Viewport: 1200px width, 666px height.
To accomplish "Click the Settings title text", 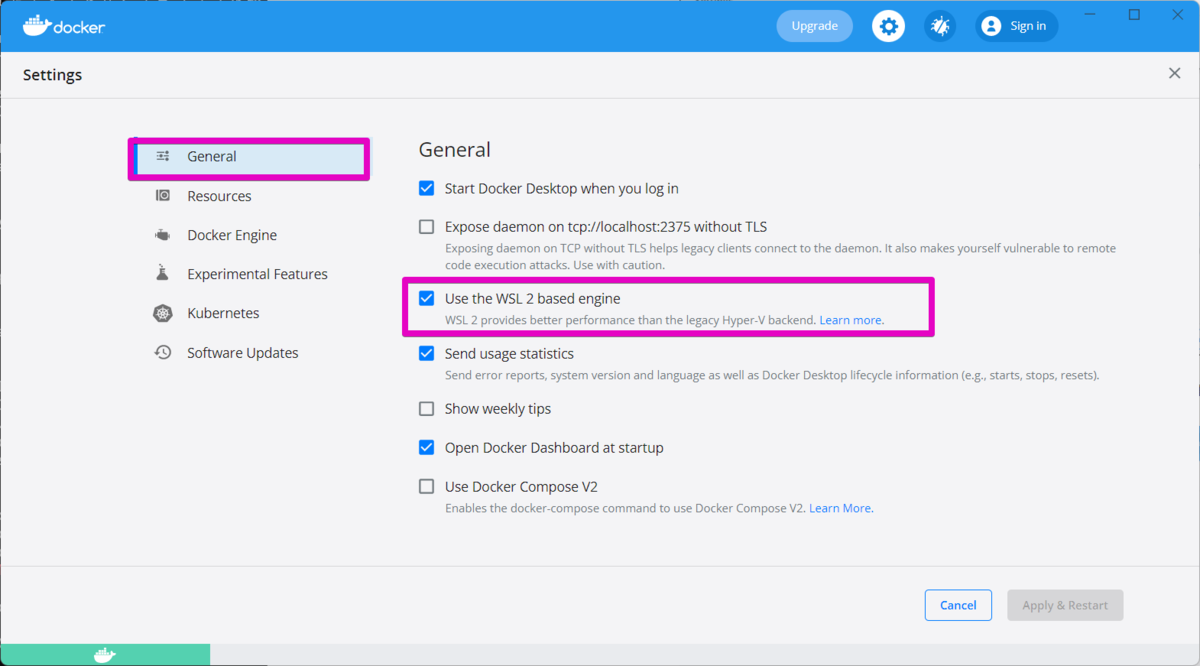I will click(52, 75).
